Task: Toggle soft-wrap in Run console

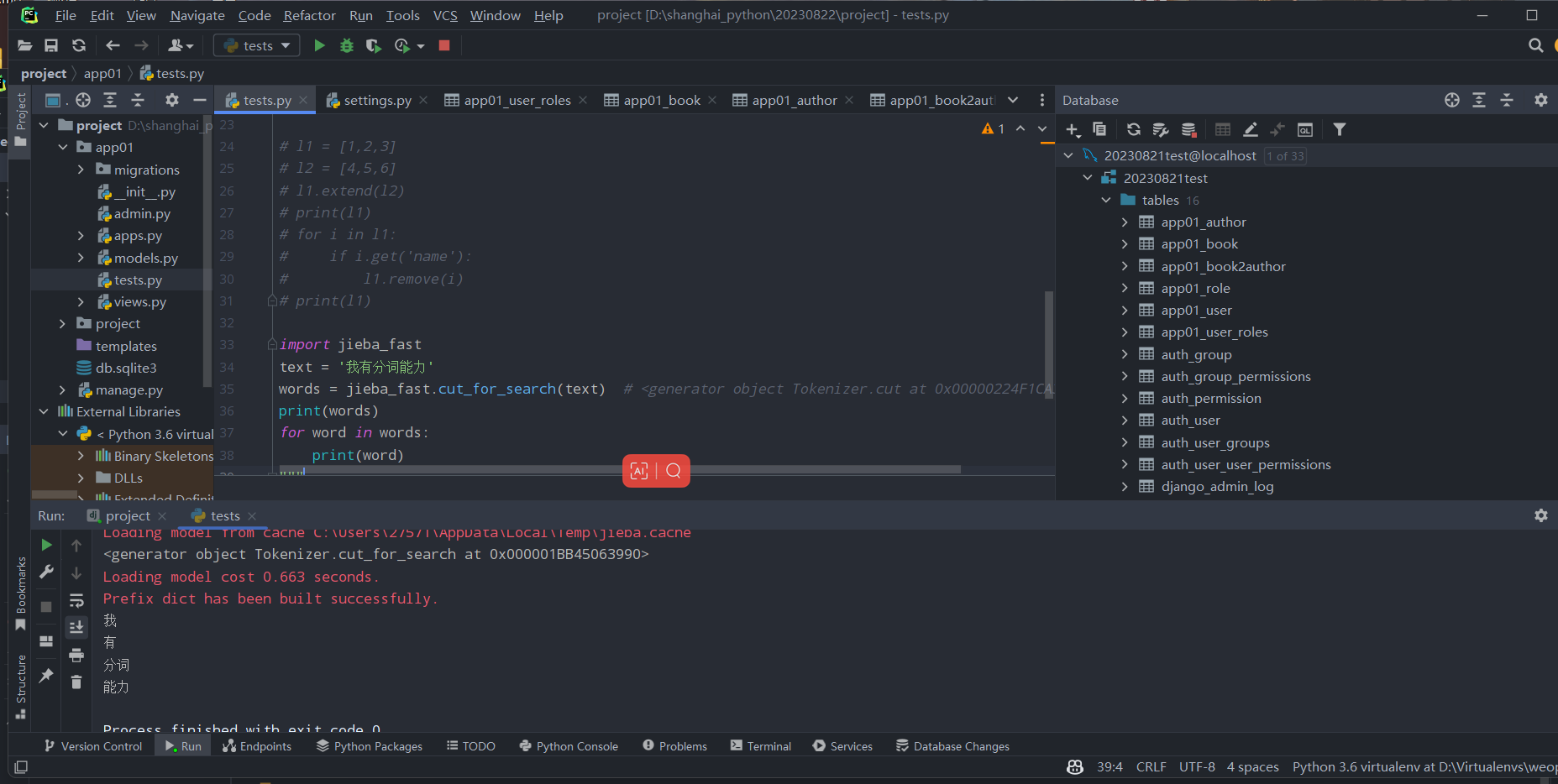Action: [x=76, y=600]
